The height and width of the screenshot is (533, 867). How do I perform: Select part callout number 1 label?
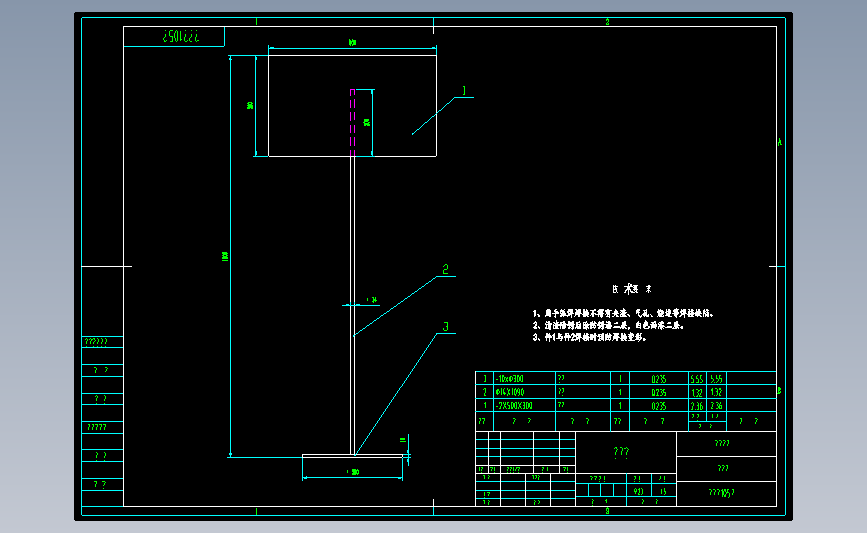[x=464, y=91]
